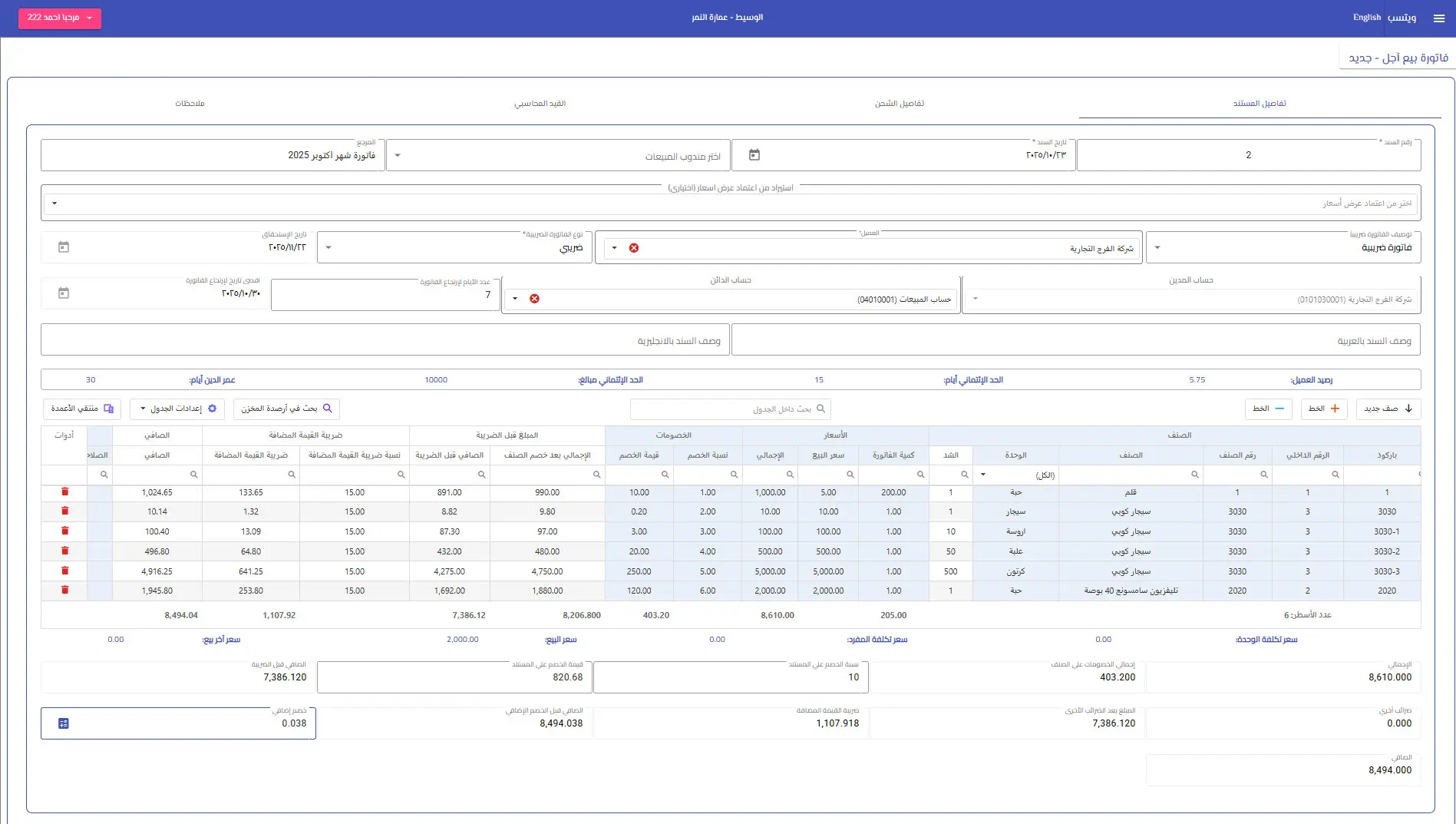Switch to the shipping details tab
The image size is (1456, 824).
(x=899, y=104)
